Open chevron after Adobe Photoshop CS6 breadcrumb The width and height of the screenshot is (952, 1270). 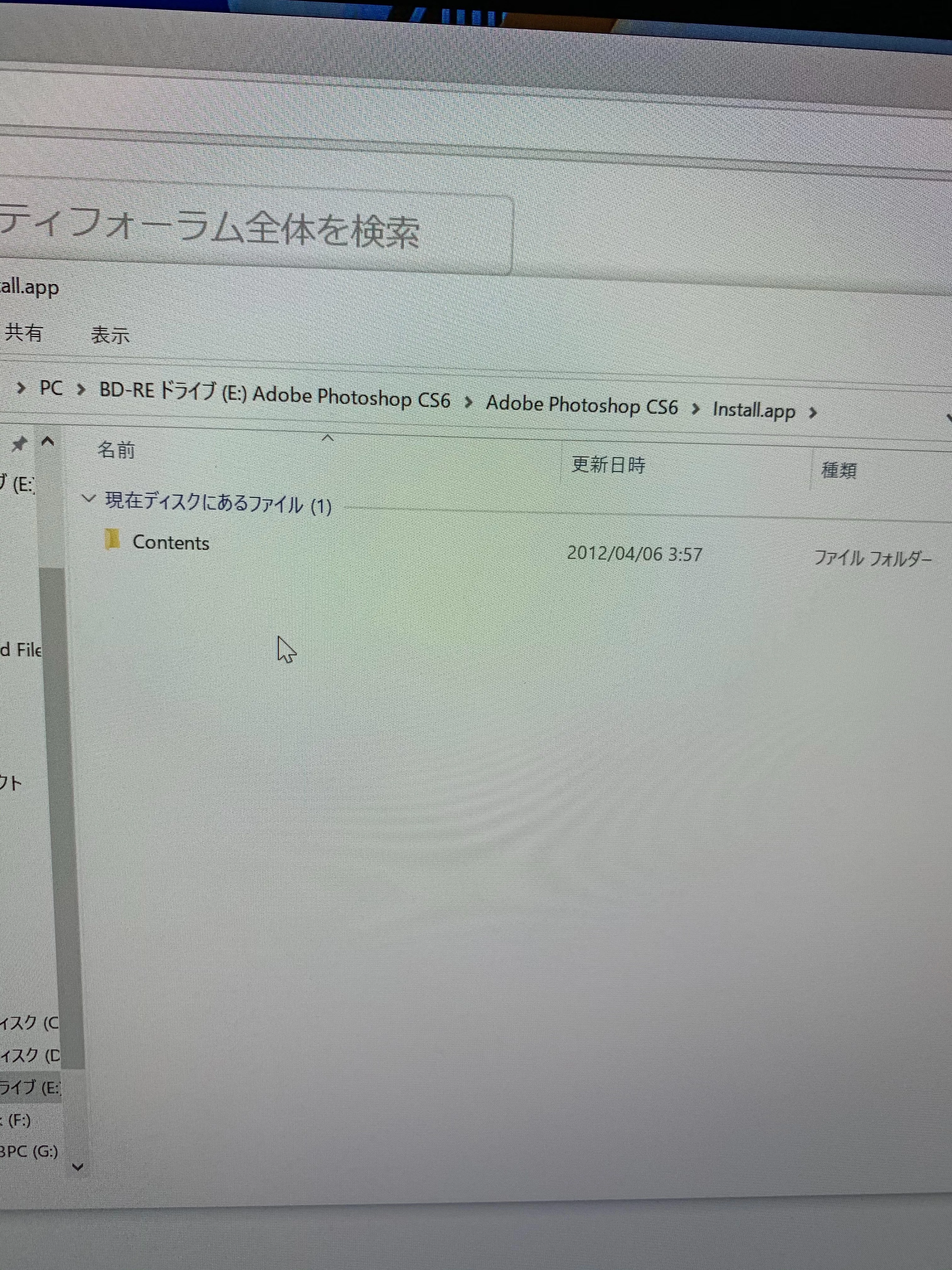(x=695, y=409)
